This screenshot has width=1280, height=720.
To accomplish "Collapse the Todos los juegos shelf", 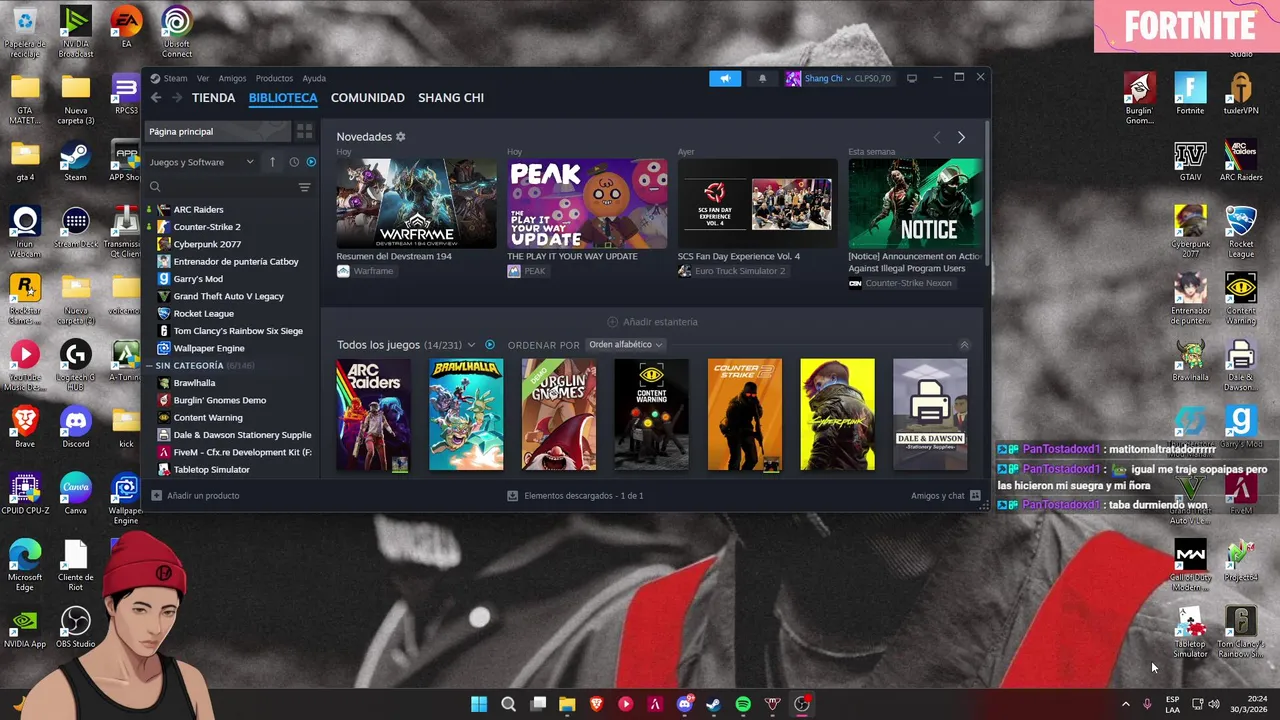I will [x=964, y=345].
